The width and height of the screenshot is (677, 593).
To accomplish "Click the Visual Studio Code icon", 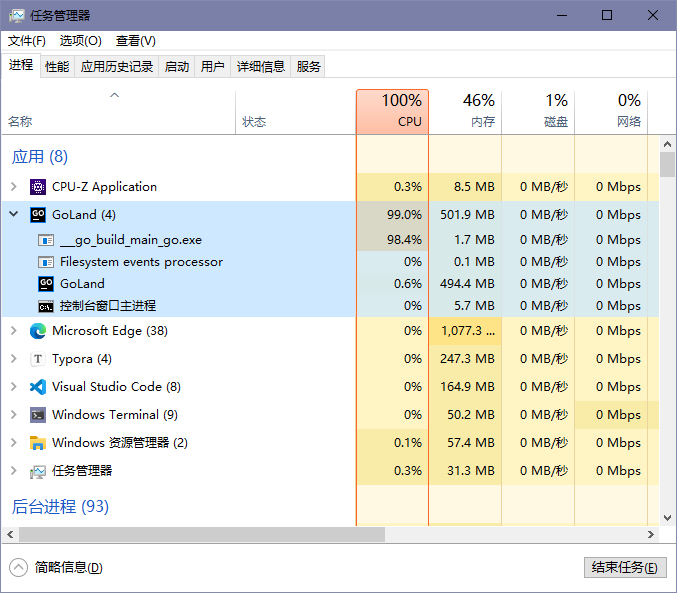I will (38, 387).
